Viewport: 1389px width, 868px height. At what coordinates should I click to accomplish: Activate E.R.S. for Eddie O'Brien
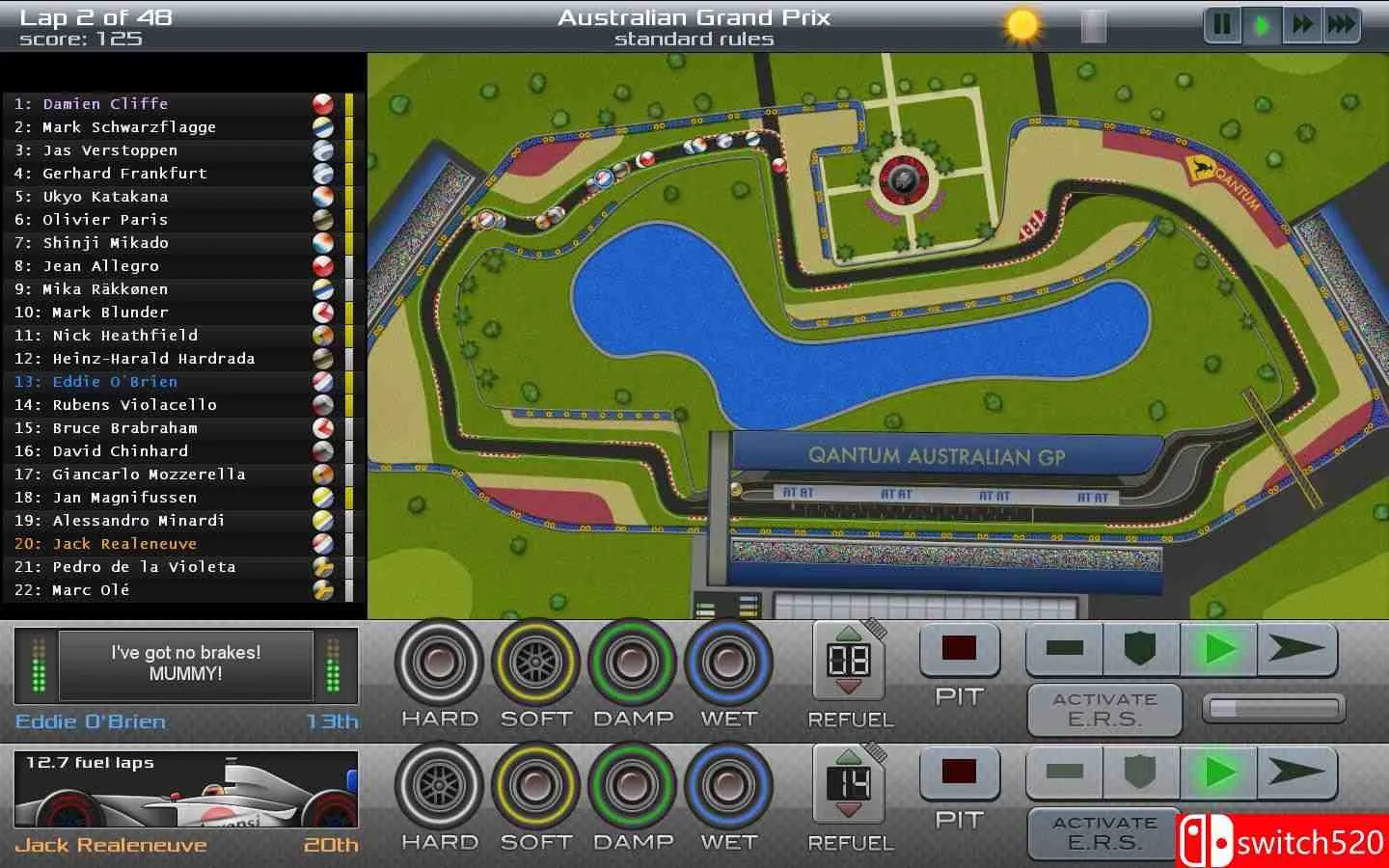1104,710
